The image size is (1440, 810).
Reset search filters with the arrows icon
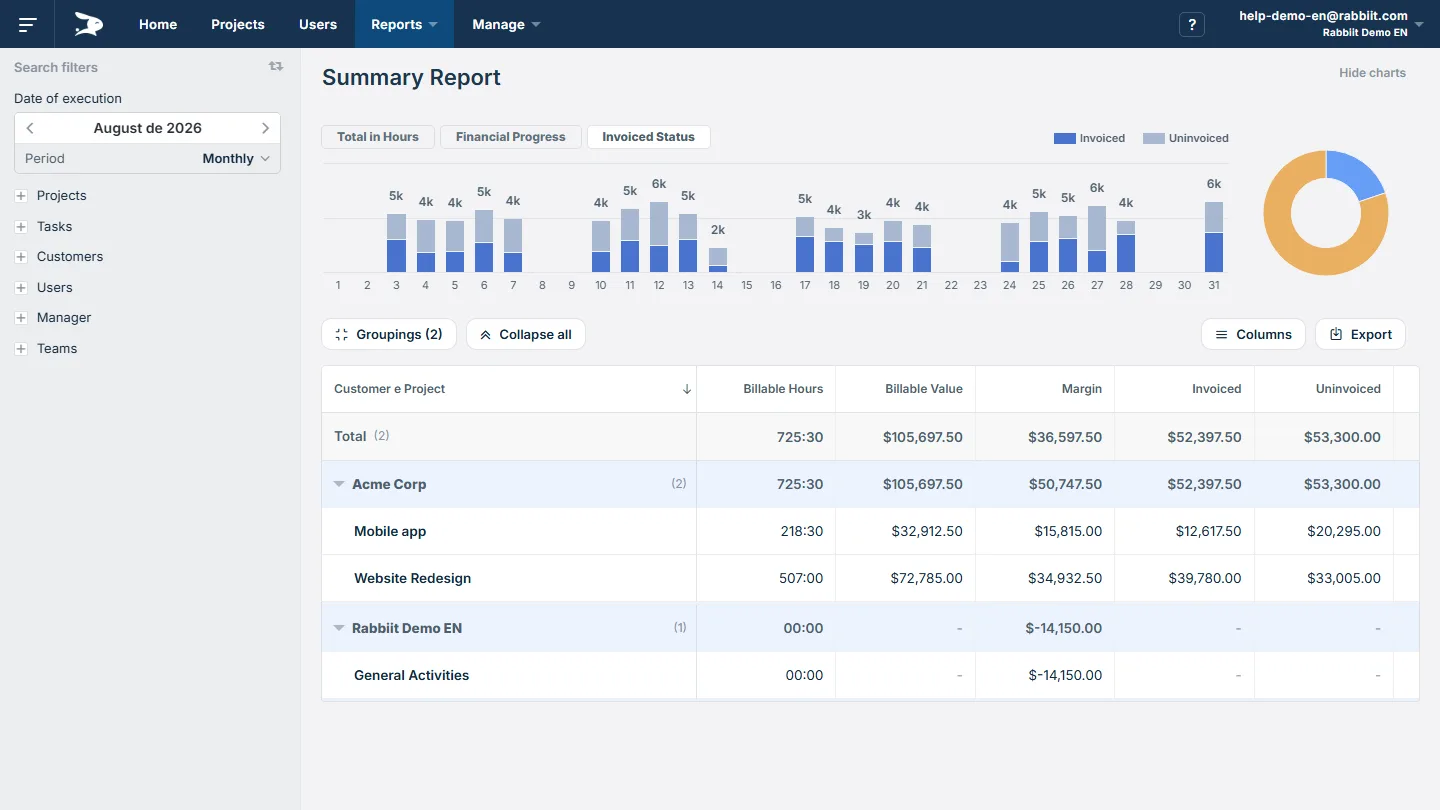276,66
